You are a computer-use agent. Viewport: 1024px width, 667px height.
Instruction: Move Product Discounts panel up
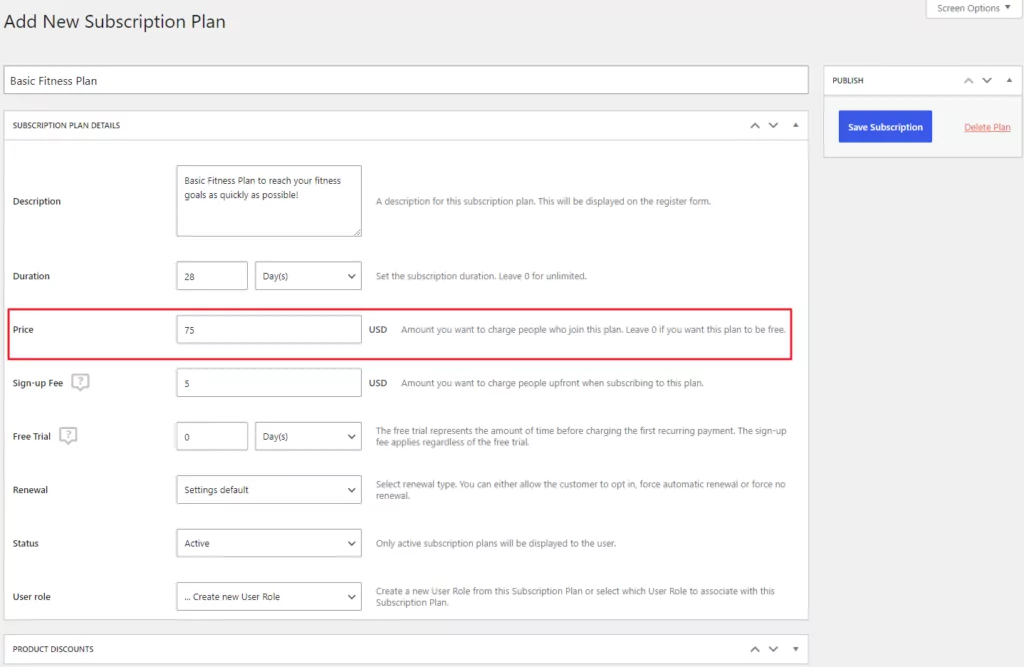tap(755, 649)
